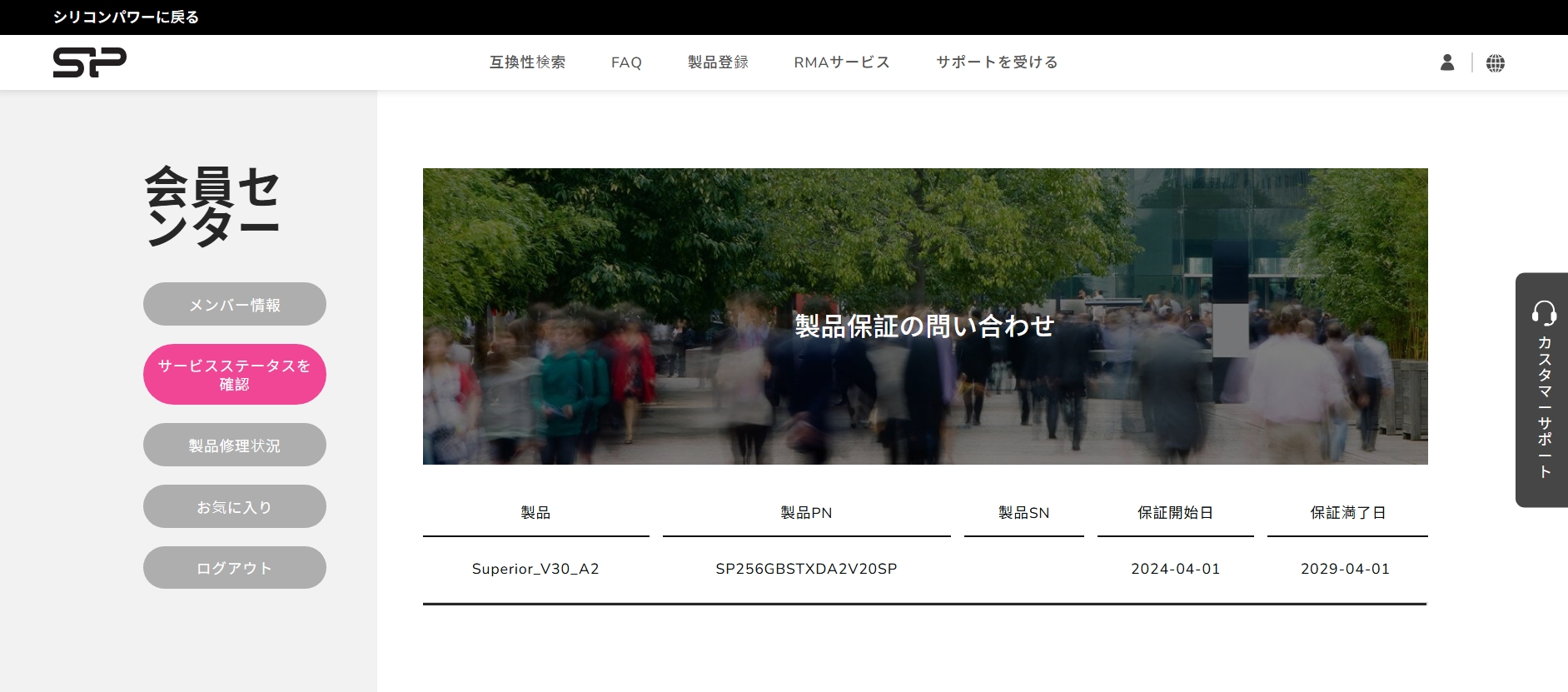The height and width of the screenshot is (692, 1568).
Task: Click the globe language icon
Action: click(x=1495, y=63)
